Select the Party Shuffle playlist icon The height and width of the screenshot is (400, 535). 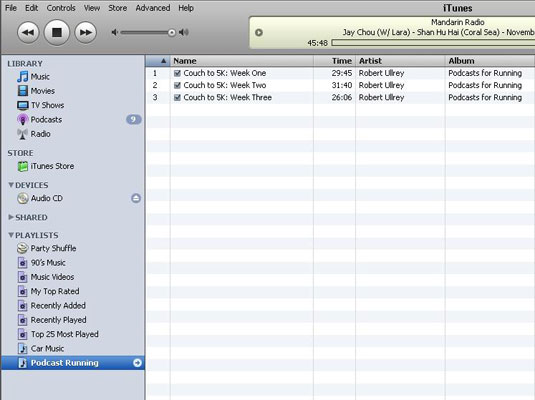click(x=23, y=248)
